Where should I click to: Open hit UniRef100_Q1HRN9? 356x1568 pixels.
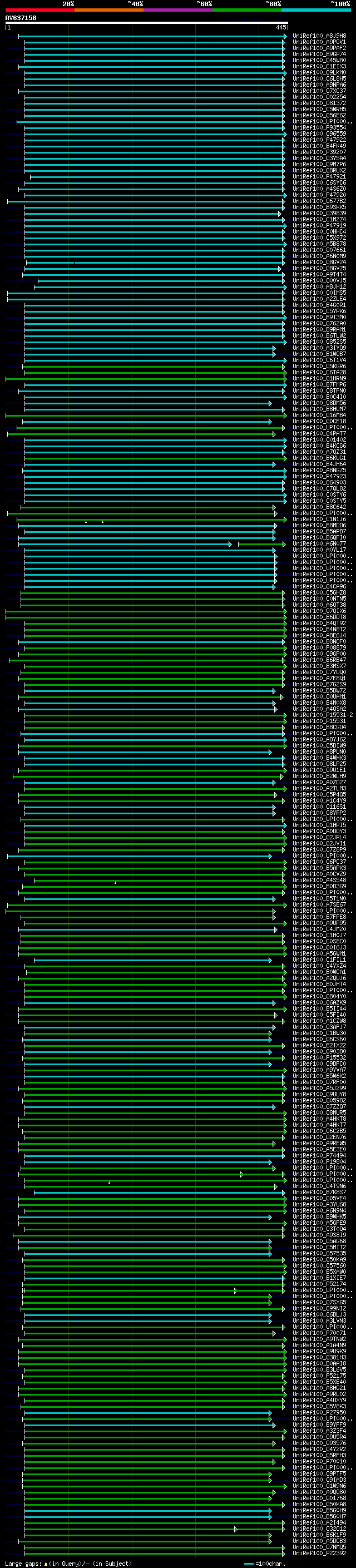pos(319,379)
